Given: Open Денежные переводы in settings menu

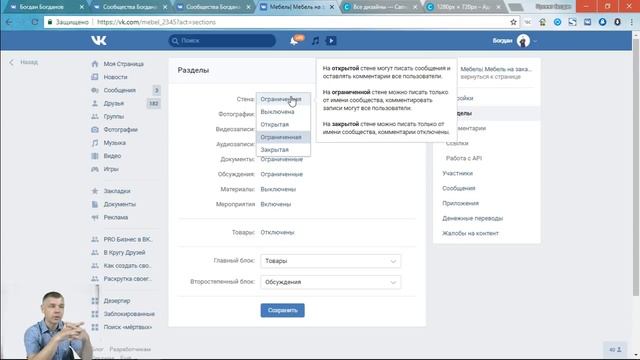Looking at the screenshot, I should 472,218.
